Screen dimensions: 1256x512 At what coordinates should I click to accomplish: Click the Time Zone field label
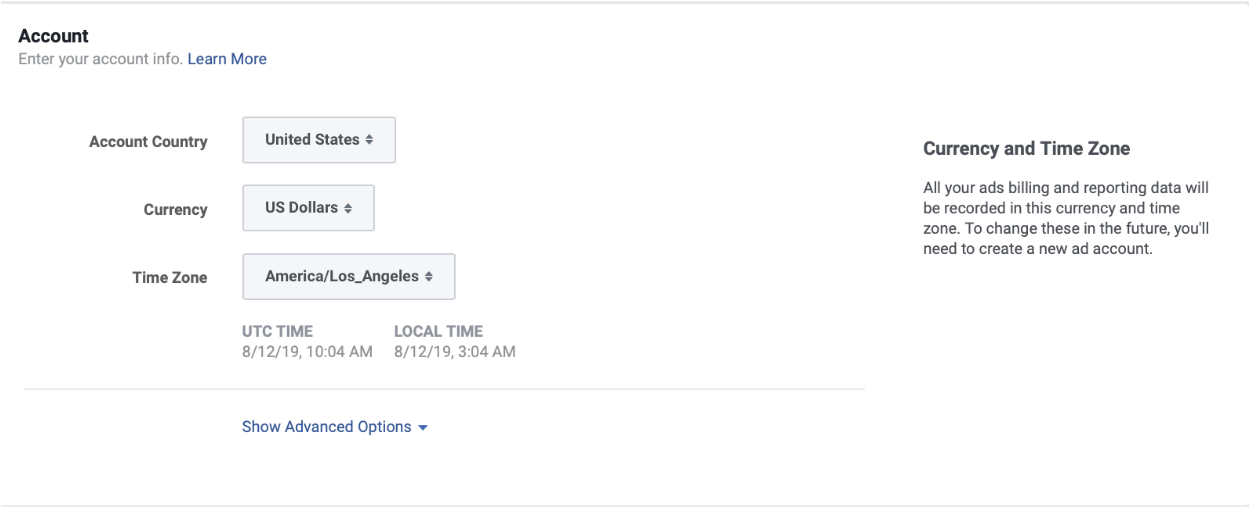(169, 278)
